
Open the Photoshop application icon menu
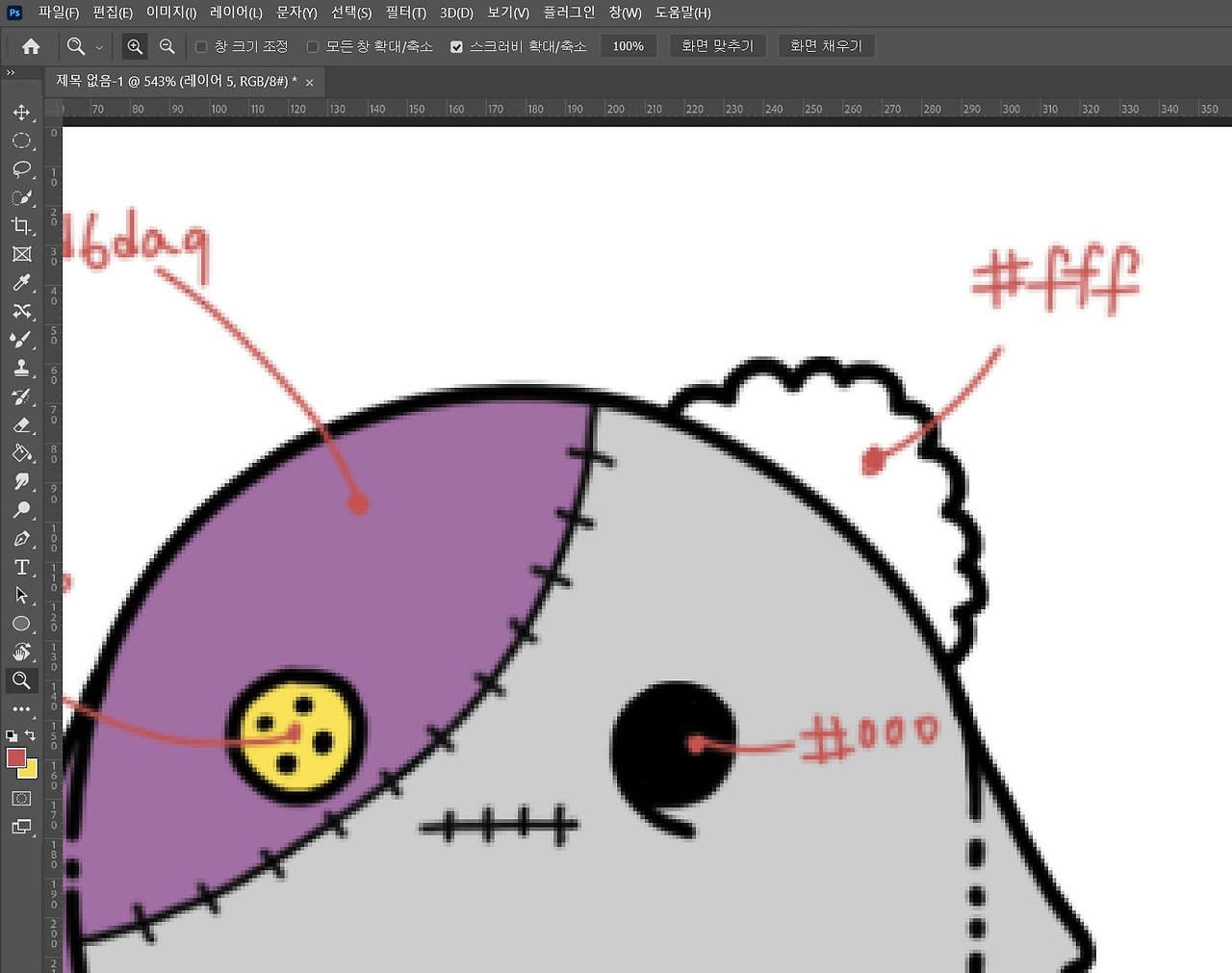tap(14, 13)
